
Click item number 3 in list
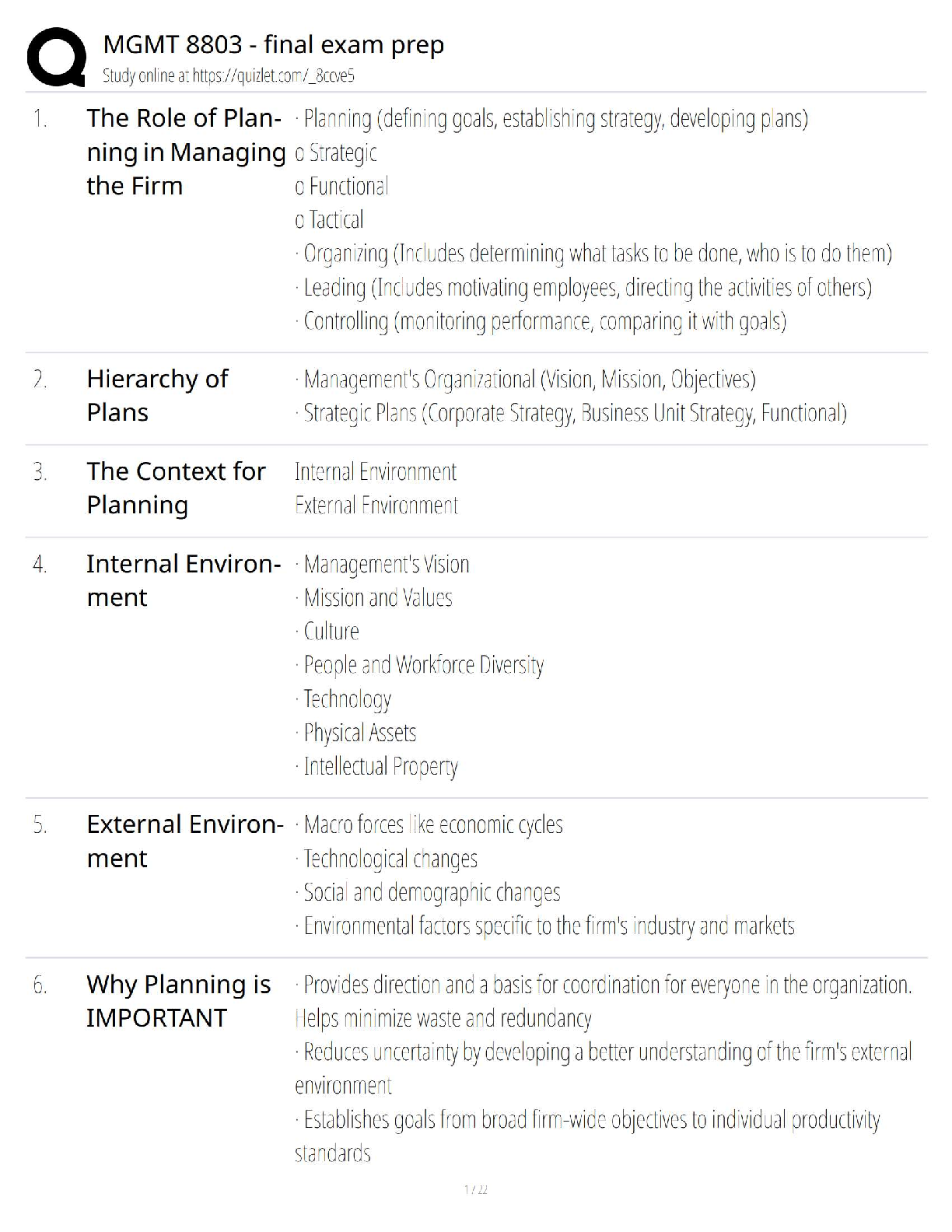[x=40, y=472]
